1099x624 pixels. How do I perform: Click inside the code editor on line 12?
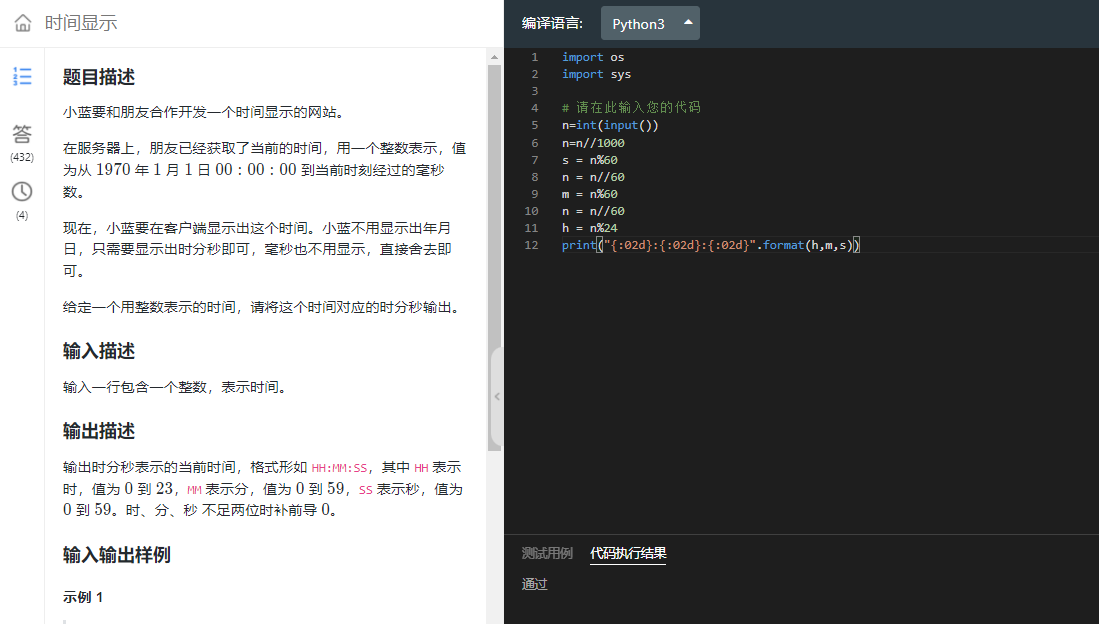[x=700, y=244]
